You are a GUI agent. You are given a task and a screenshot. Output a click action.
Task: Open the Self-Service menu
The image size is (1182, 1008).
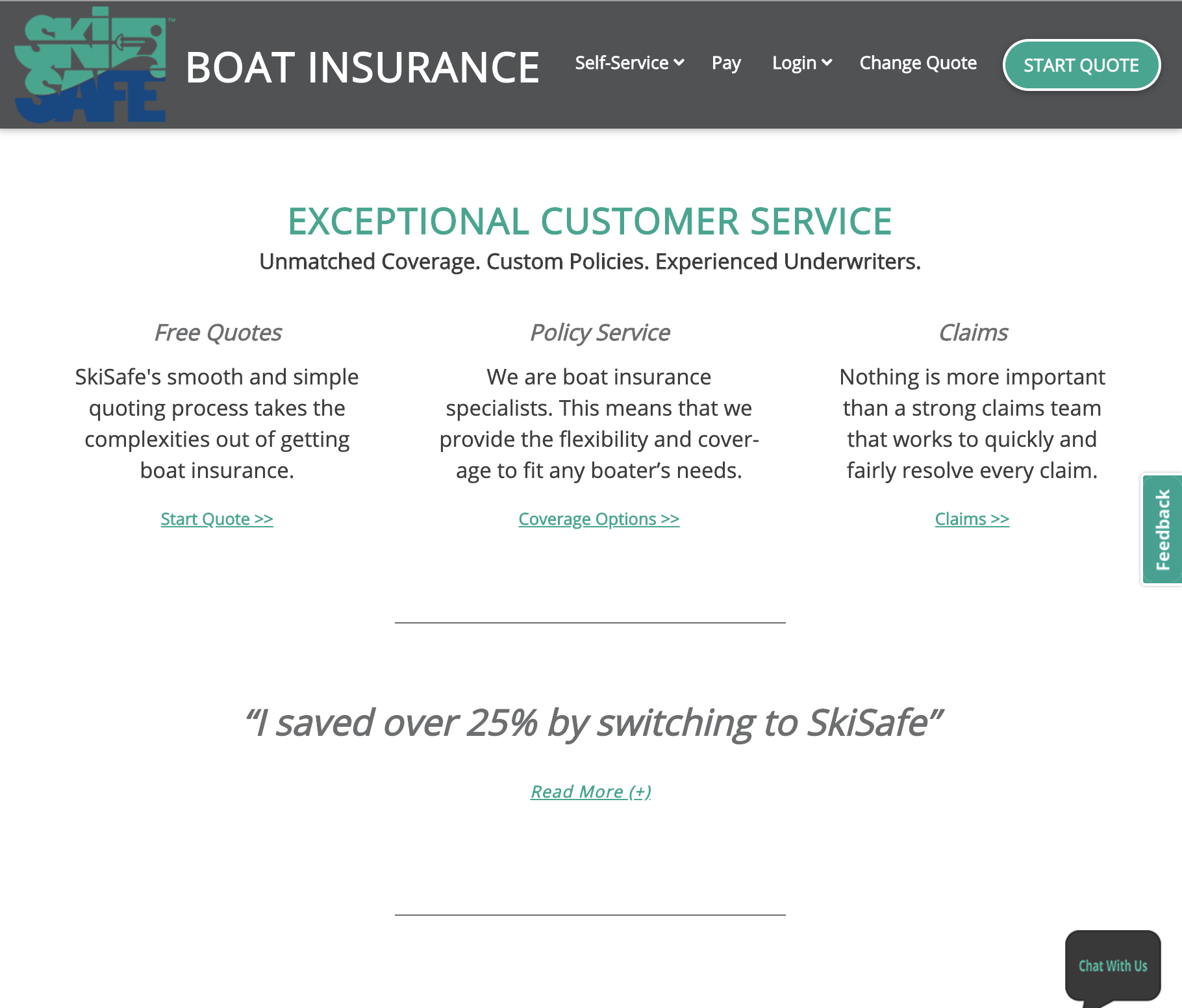click(x=629, y=63)
